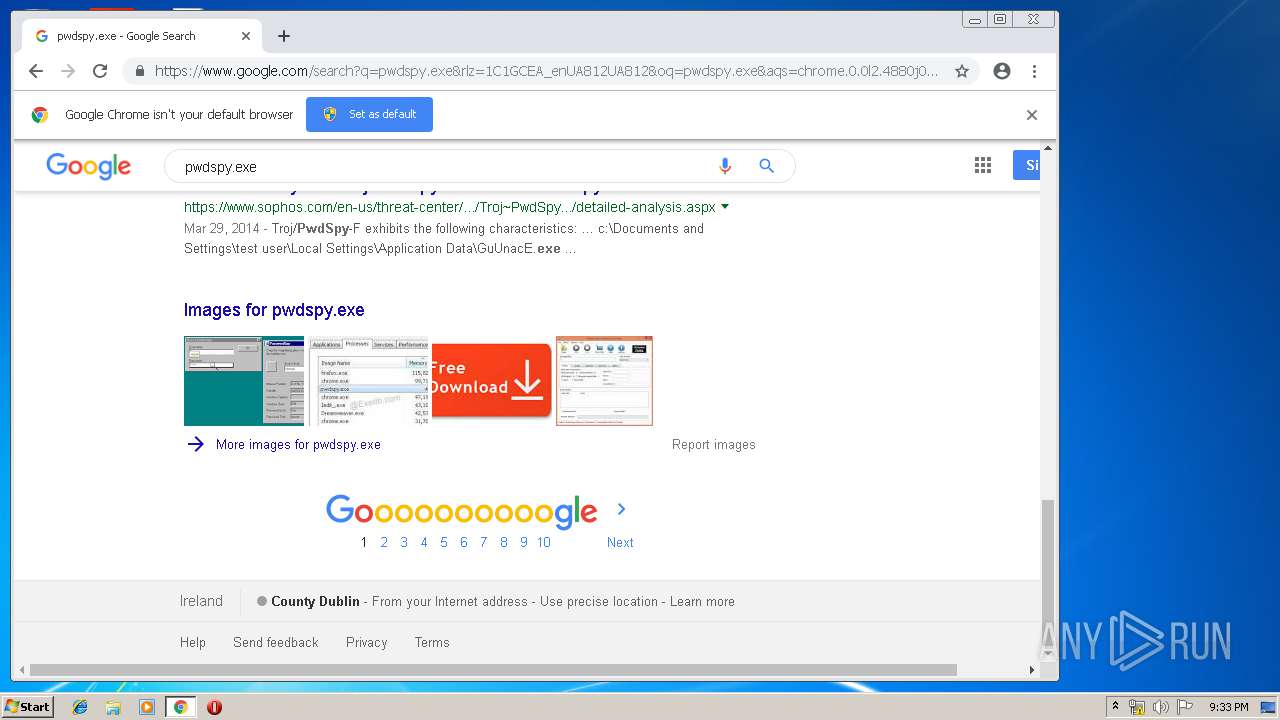Click the horizontal scrollbar thumb
The height and width of the screenshot is (720, 1280).
[x=493, y=670]
